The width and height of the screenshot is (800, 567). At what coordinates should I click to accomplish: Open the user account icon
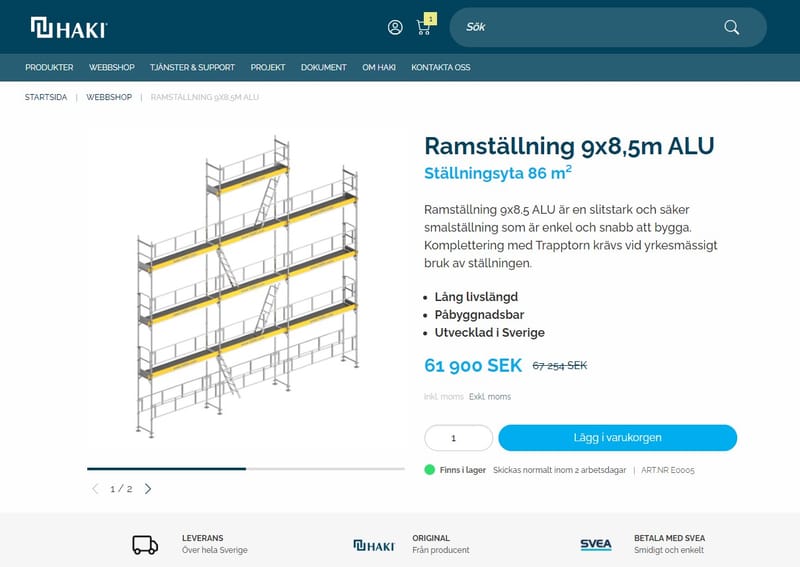pos(395,27)
